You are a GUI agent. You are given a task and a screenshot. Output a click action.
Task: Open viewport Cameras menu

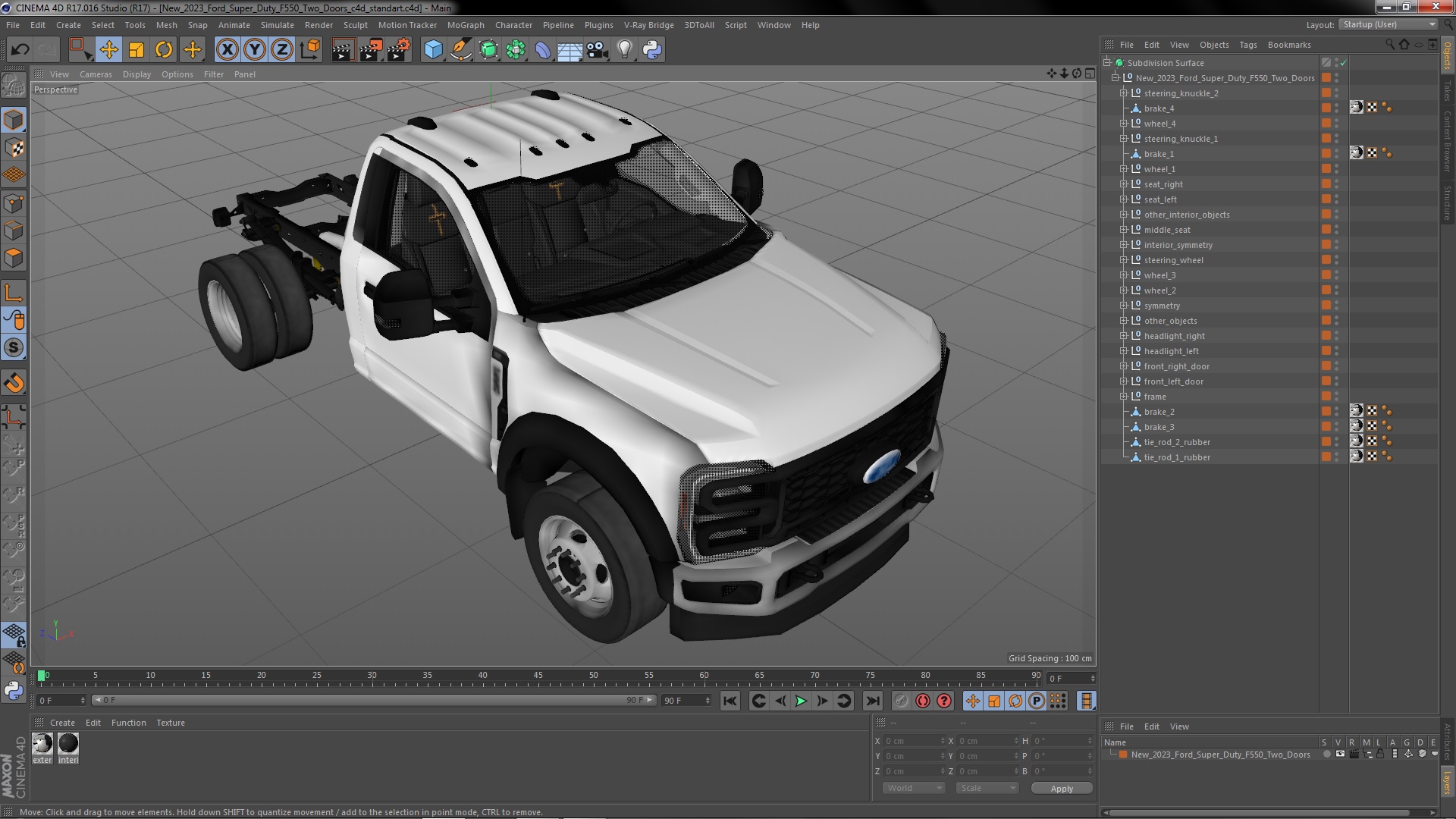pyautogui.click(x=96, y=74)
